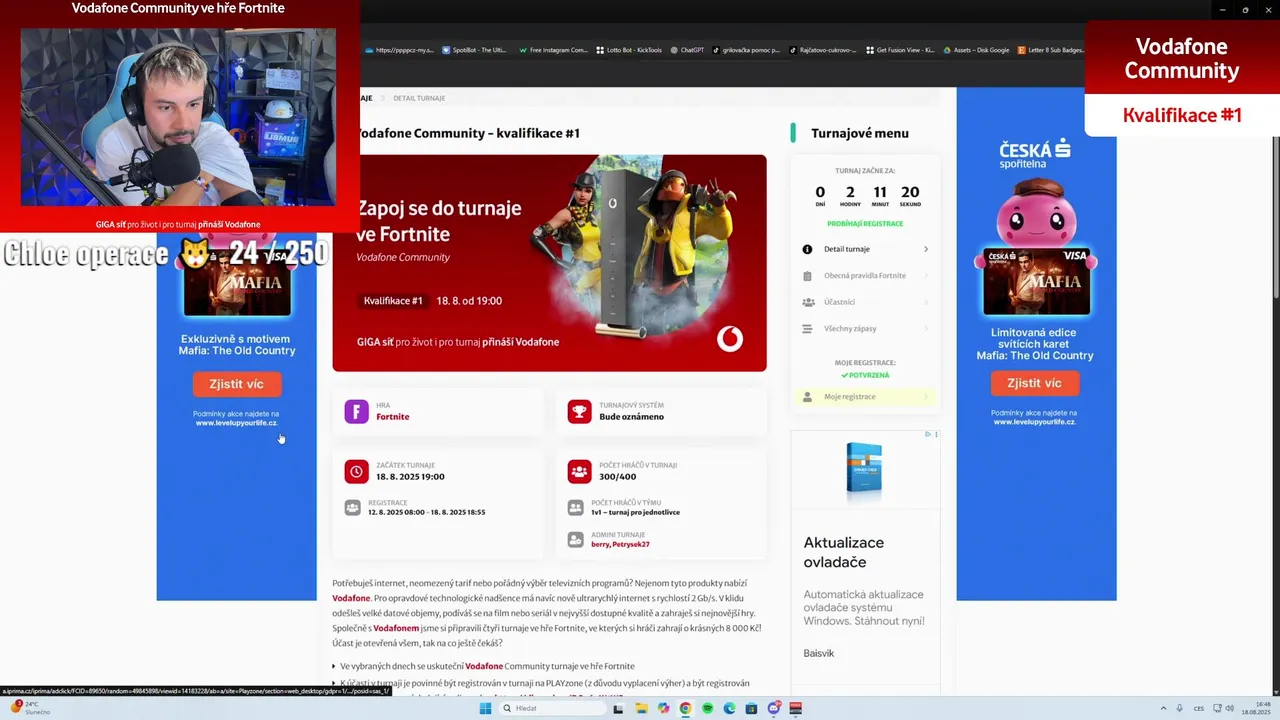Viewport: 1280px width, 720px height.
Task: Open the SpotiBot bookmark
Action: (475, 50)
